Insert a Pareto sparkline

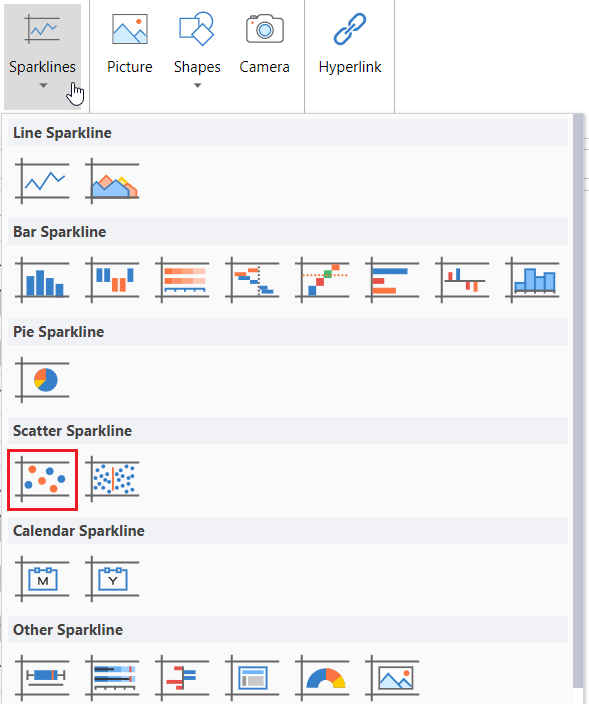coord(322,280)
